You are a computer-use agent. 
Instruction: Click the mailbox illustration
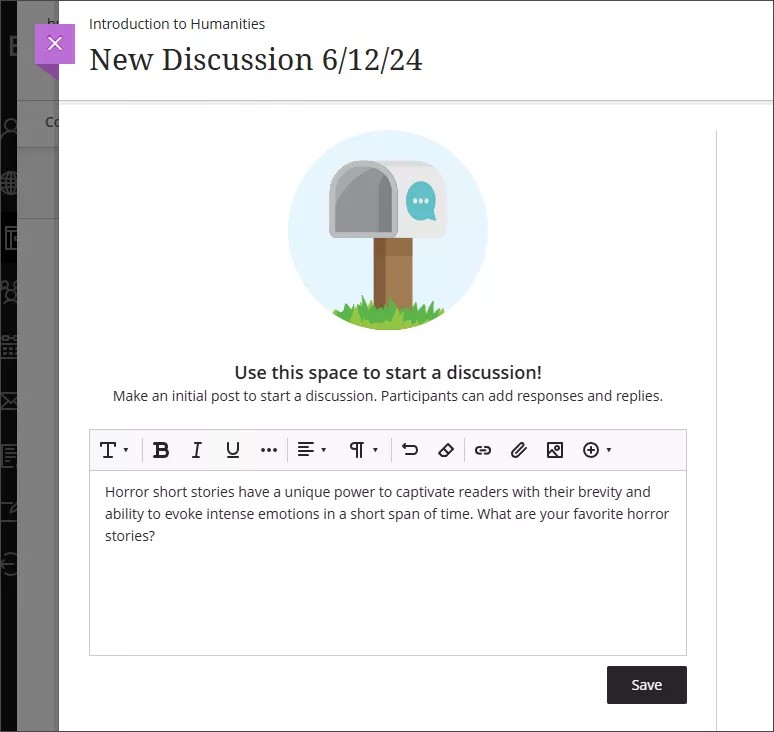click(387, 230)
